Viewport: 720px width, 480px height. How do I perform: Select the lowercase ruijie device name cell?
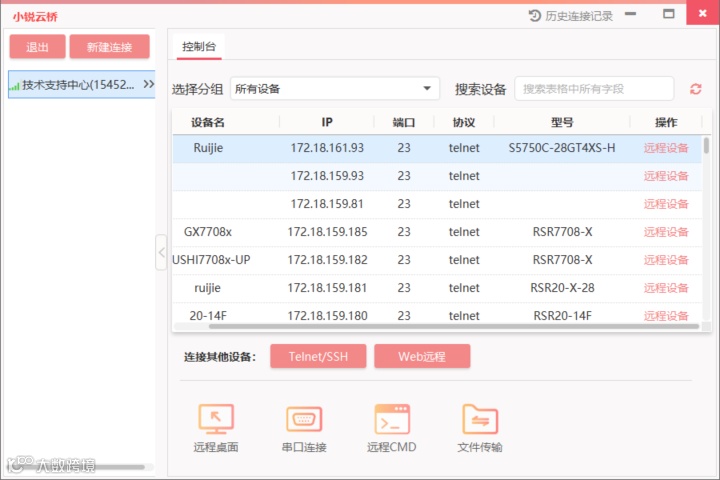(208, 288)
